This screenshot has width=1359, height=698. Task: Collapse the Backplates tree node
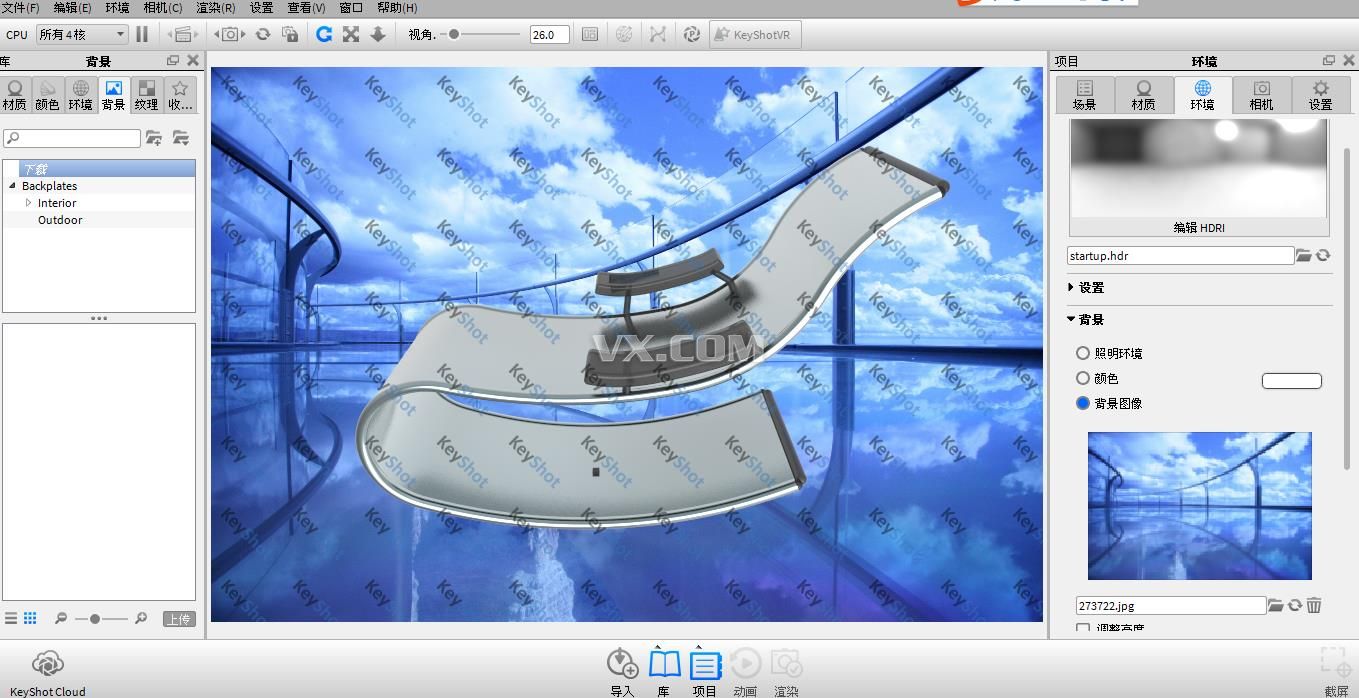13,186
